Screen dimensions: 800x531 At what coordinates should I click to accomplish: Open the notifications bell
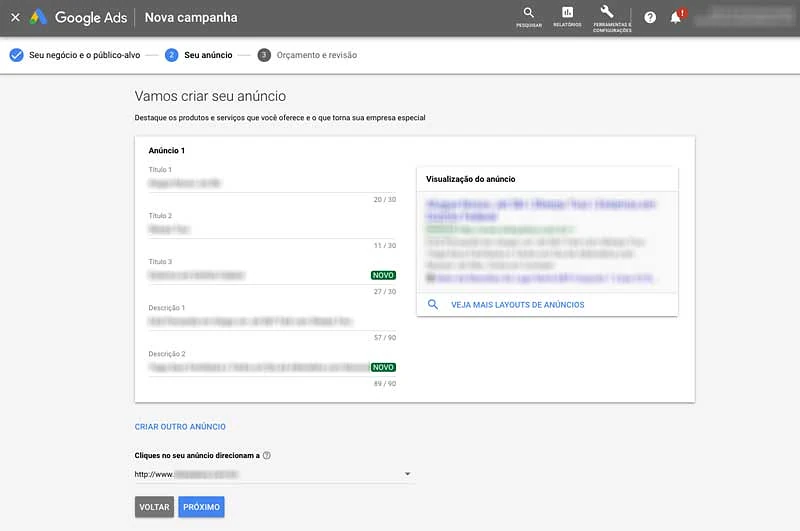(676, 17)
